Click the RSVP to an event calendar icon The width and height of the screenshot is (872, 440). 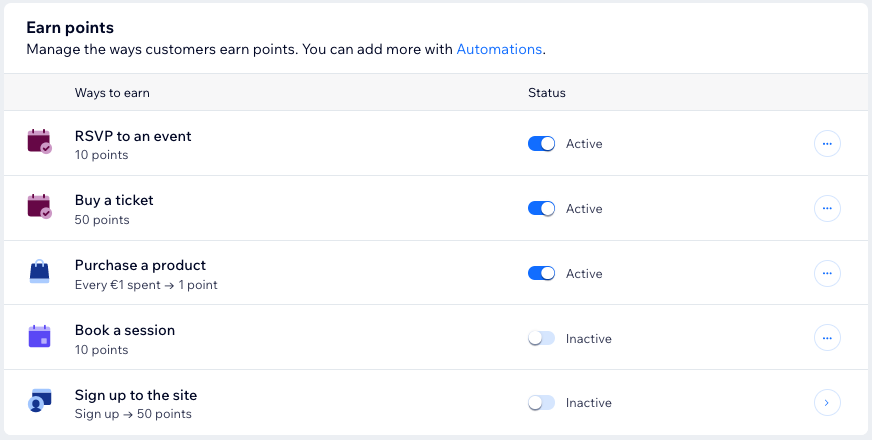pyautogui.click(x=39, y=143)
